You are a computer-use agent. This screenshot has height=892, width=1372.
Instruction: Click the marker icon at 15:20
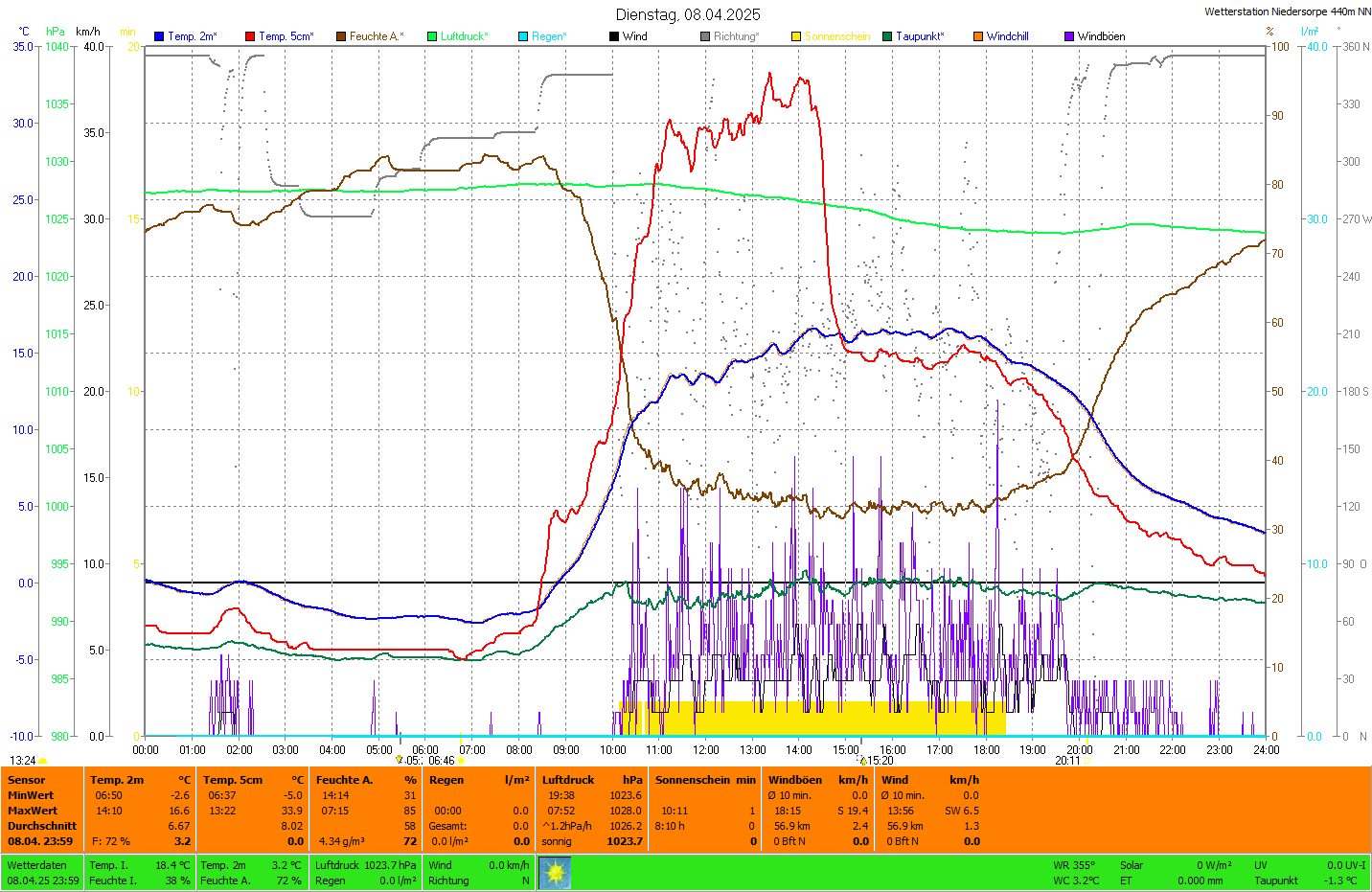(x=862, y=761)
